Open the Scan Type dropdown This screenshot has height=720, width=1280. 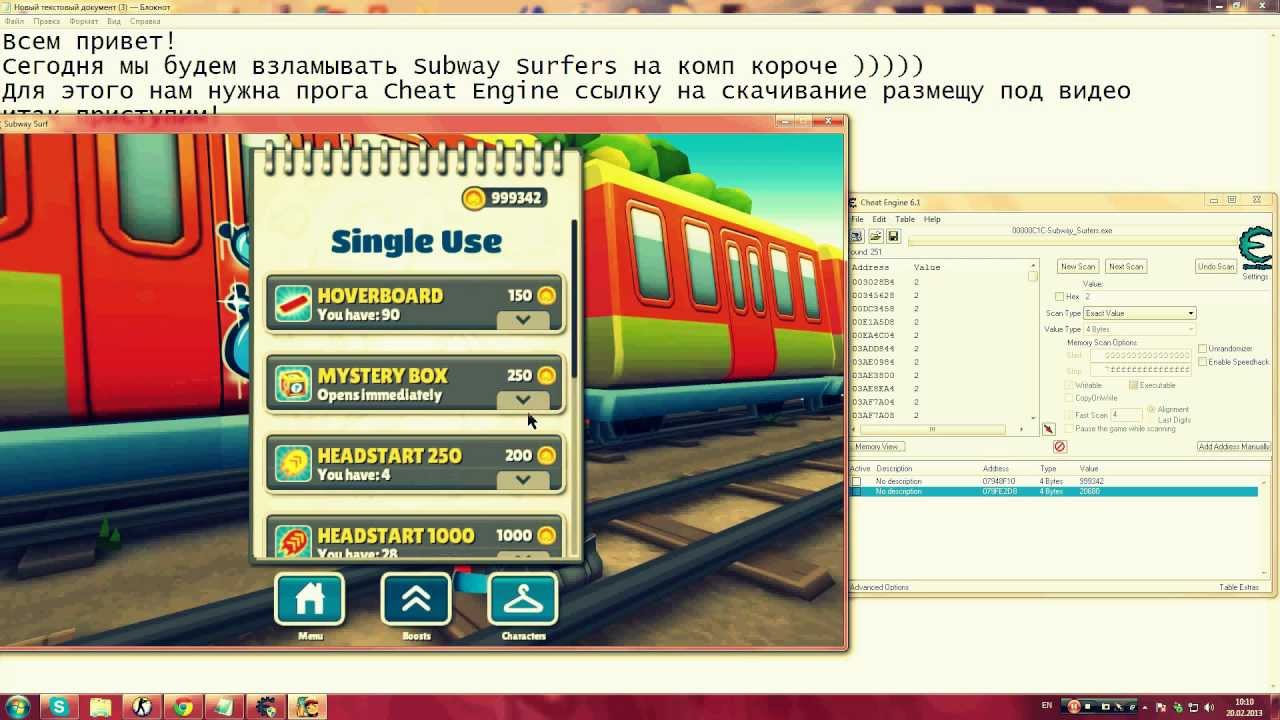click(1139, 313)
